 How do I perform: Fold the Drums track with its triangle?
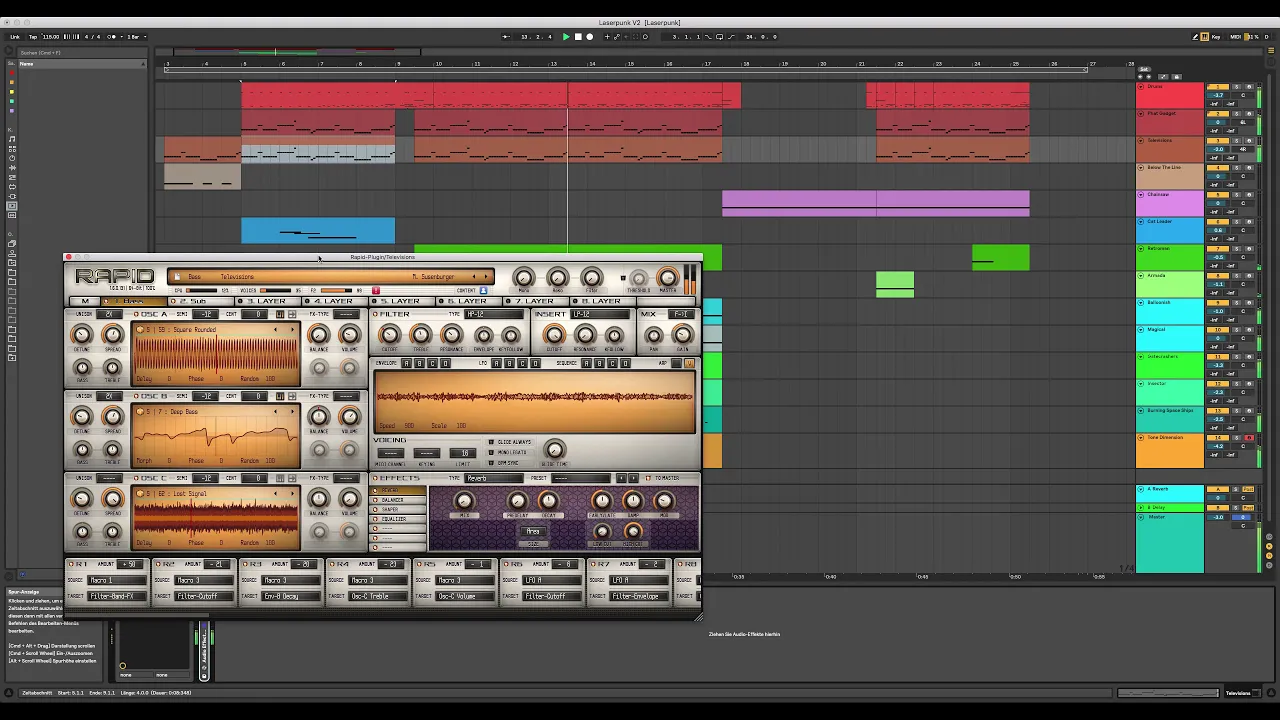click(1142, 87)
